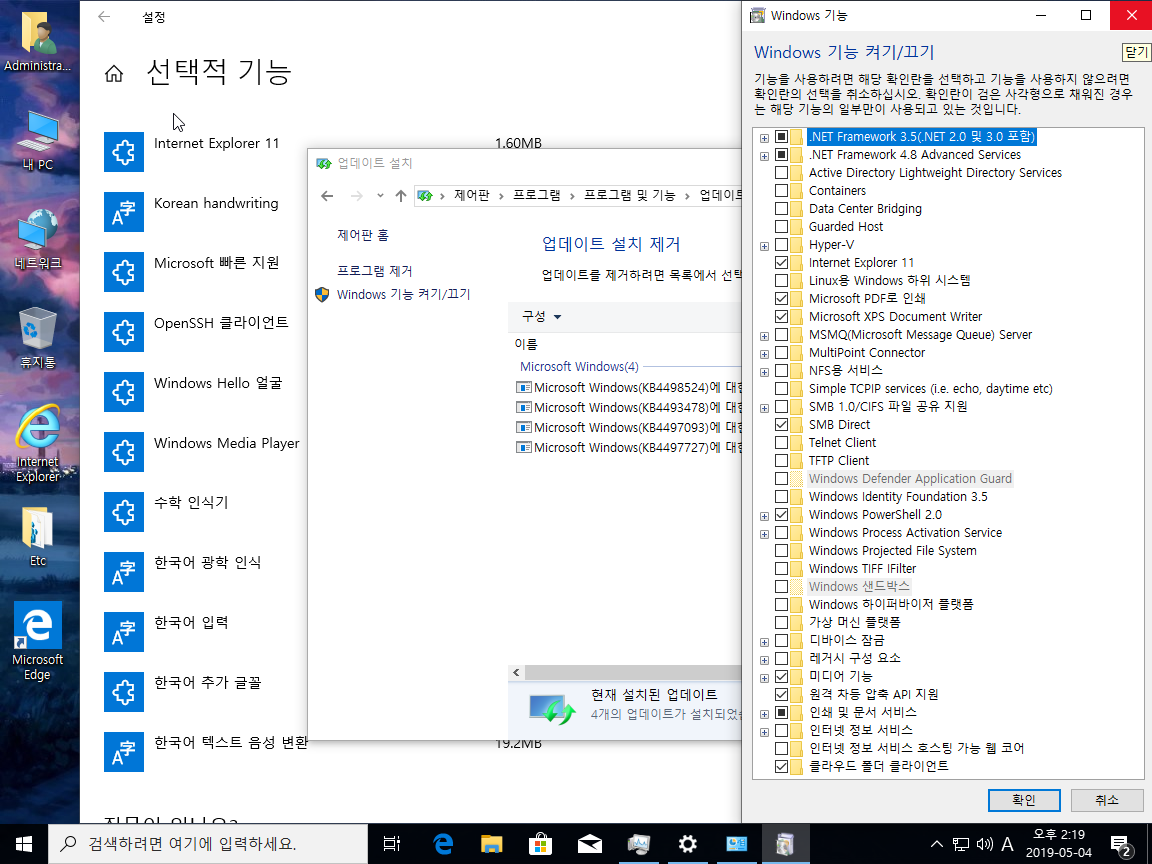Open the Start menu
1152x864 pixels.
pyautogui.click(x=24, y=844)
